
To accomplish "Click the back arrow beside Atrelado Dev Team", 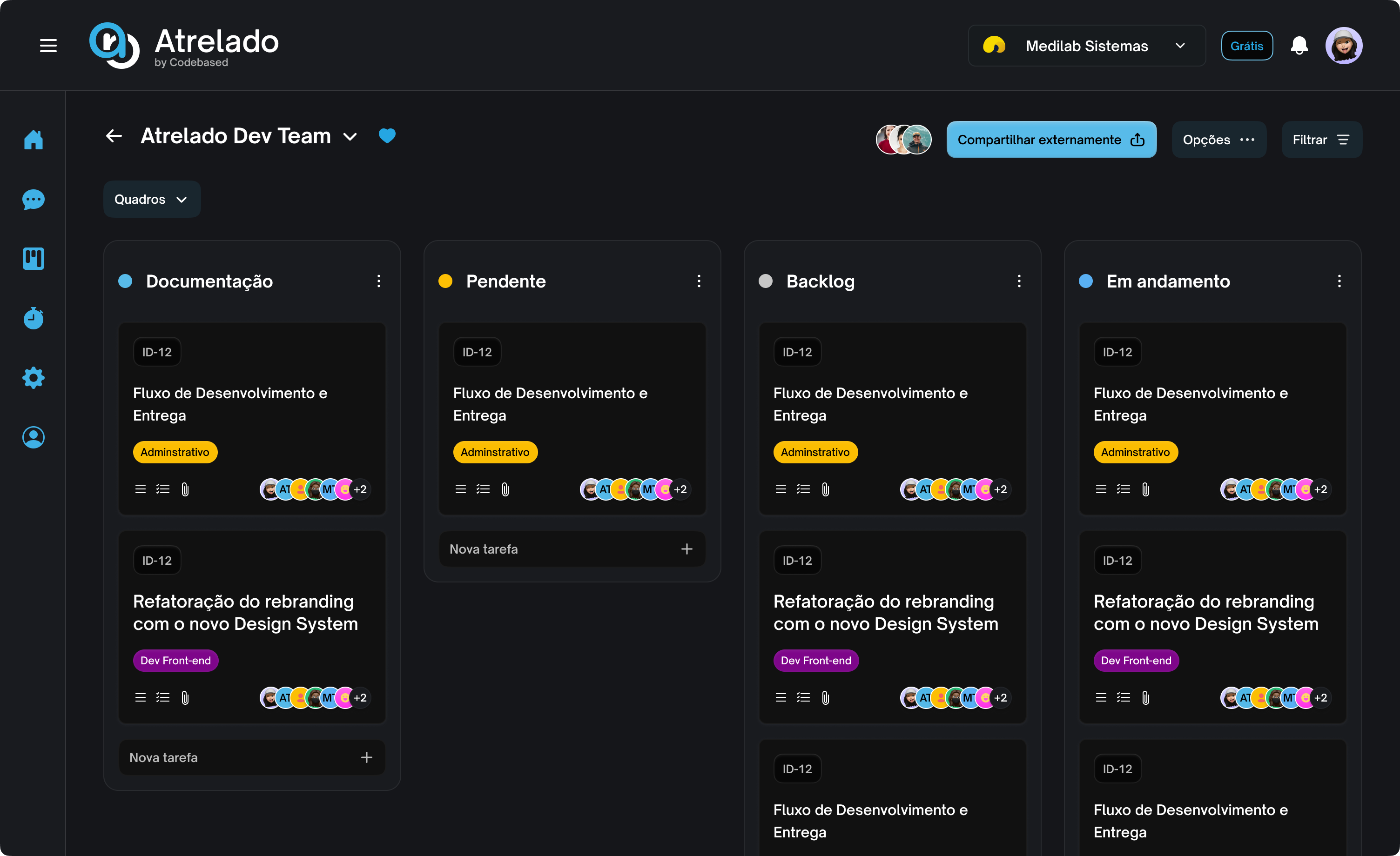I will [x=114, y=136].
